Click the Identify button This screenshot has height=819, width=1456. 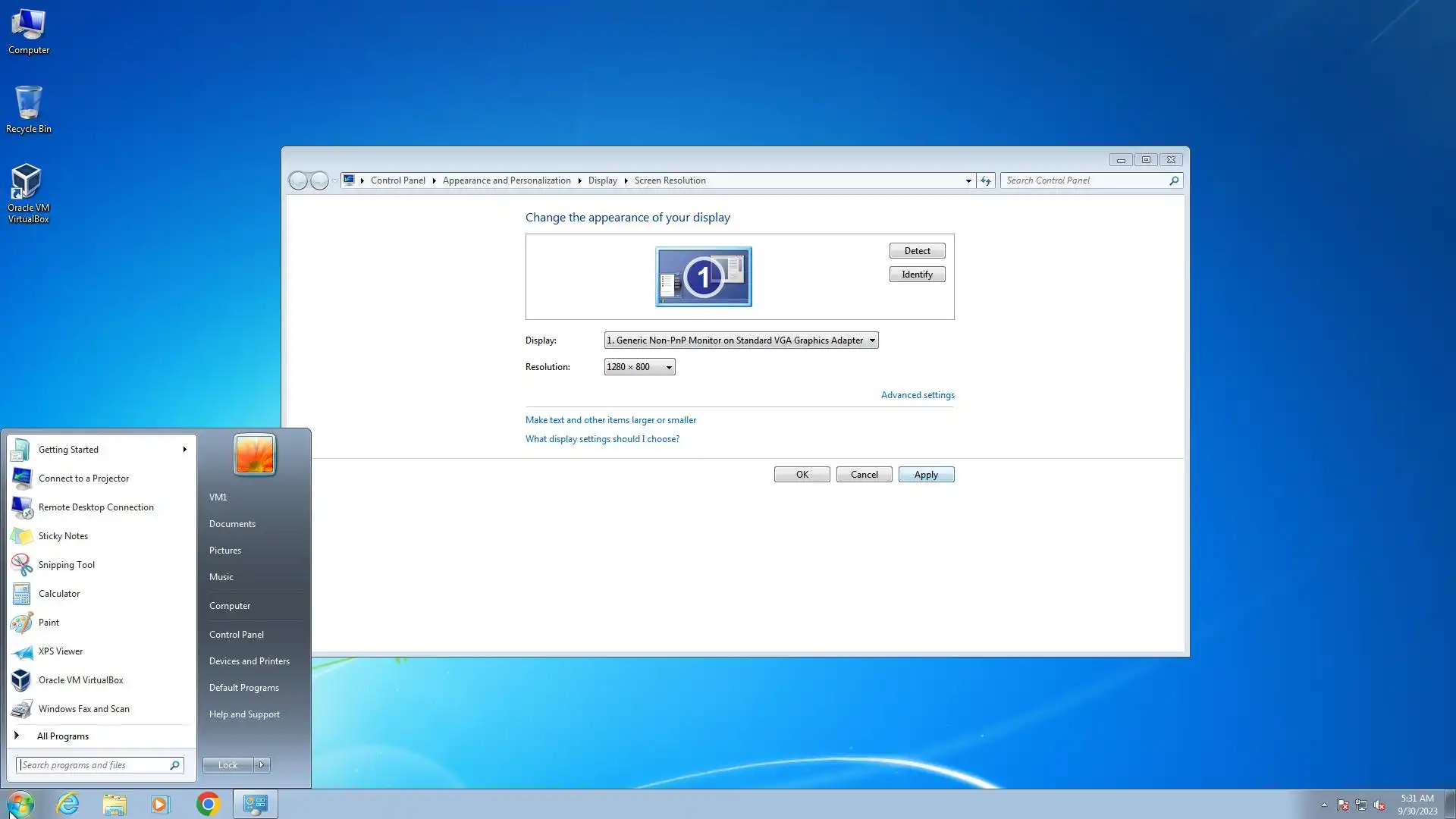coord(917,275)
